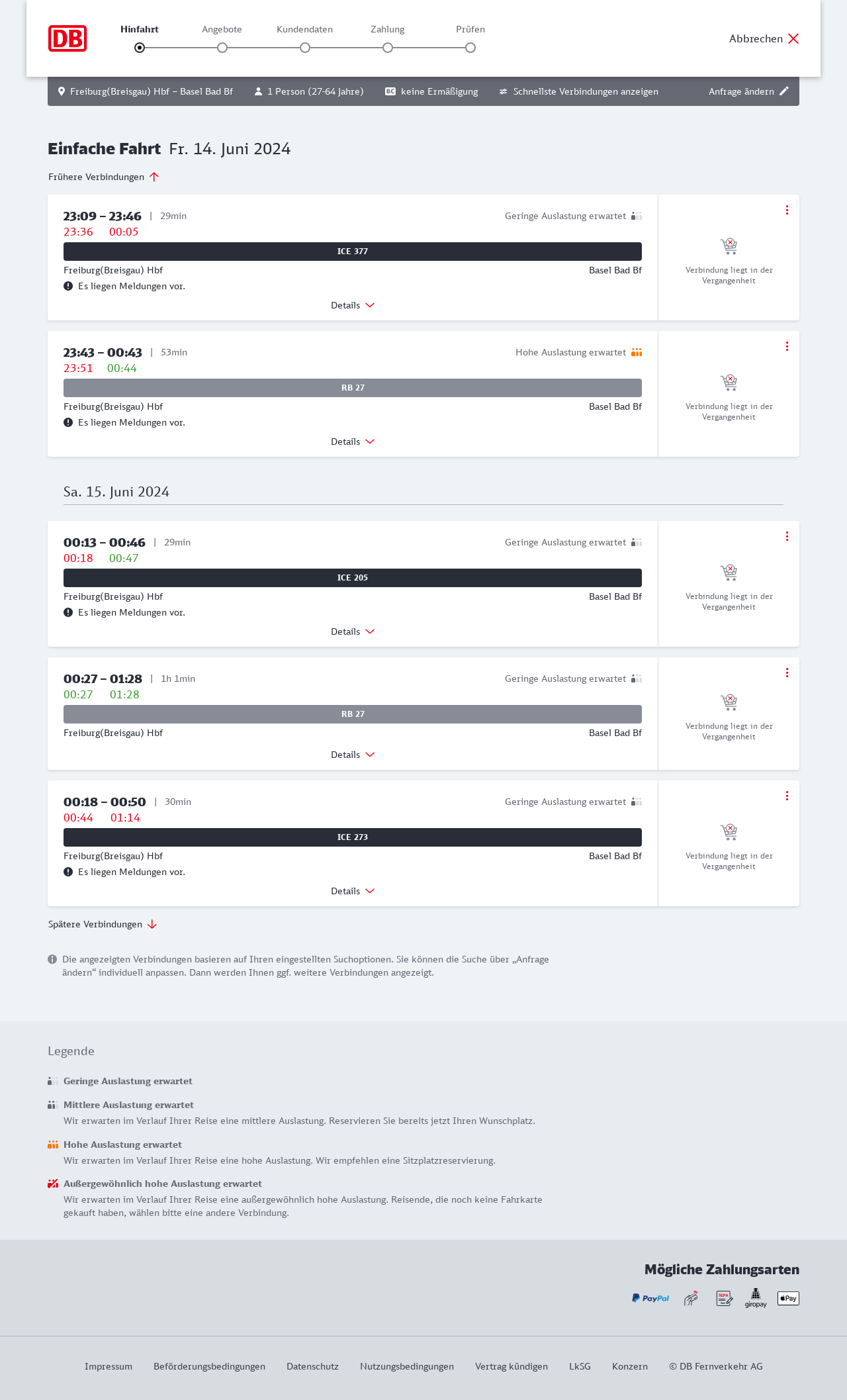Show Frühere Verbindungen
Screen dimensions: 847x1400
click(103, 177)
